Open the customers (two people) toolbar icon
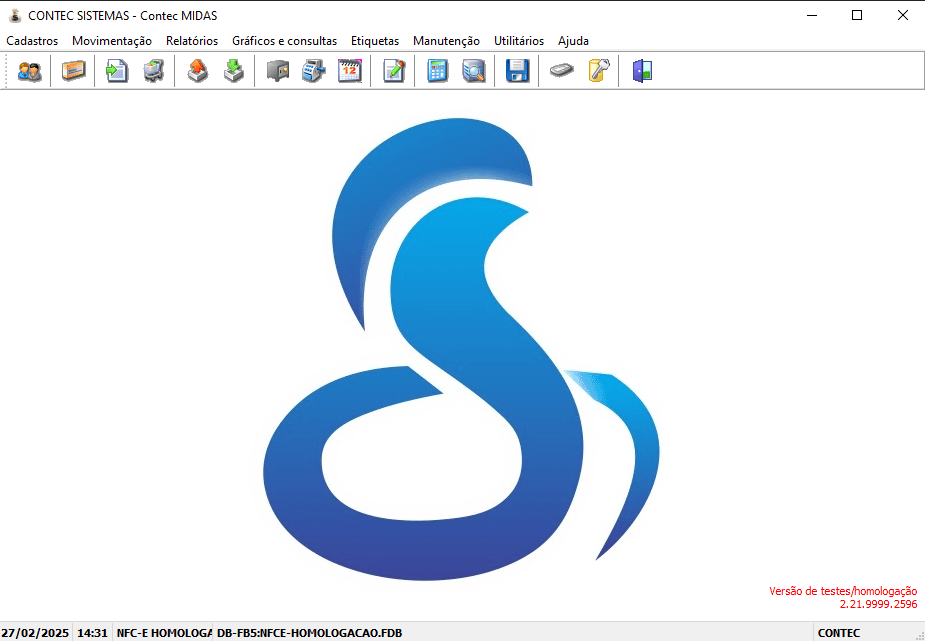Image resolution: width=925 pixels, height=641 pixels. (x=29, y=71)
